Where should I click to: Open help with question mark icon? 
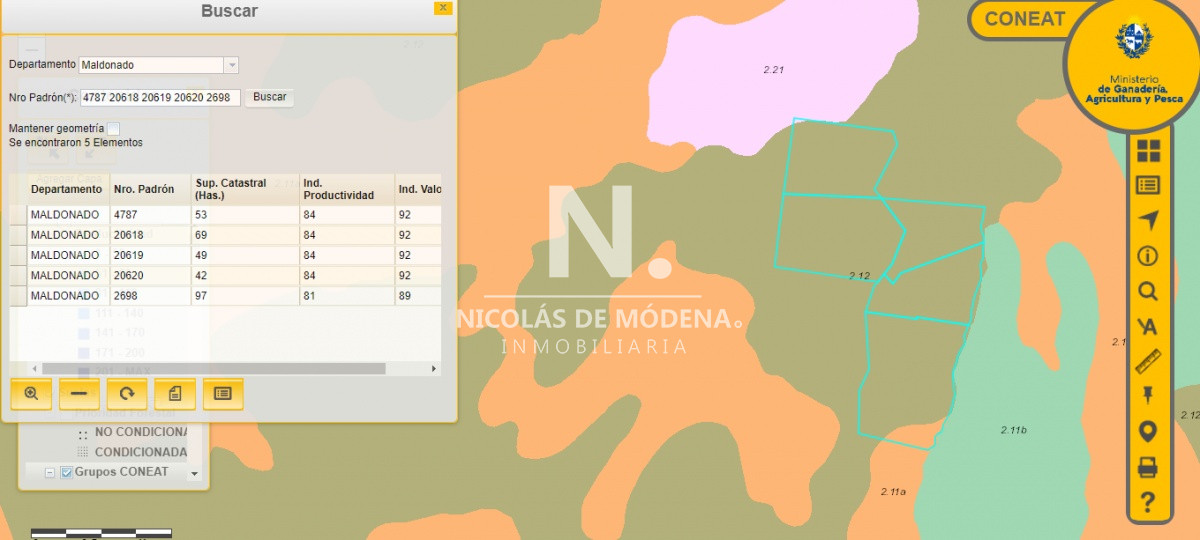[1148, 503]
